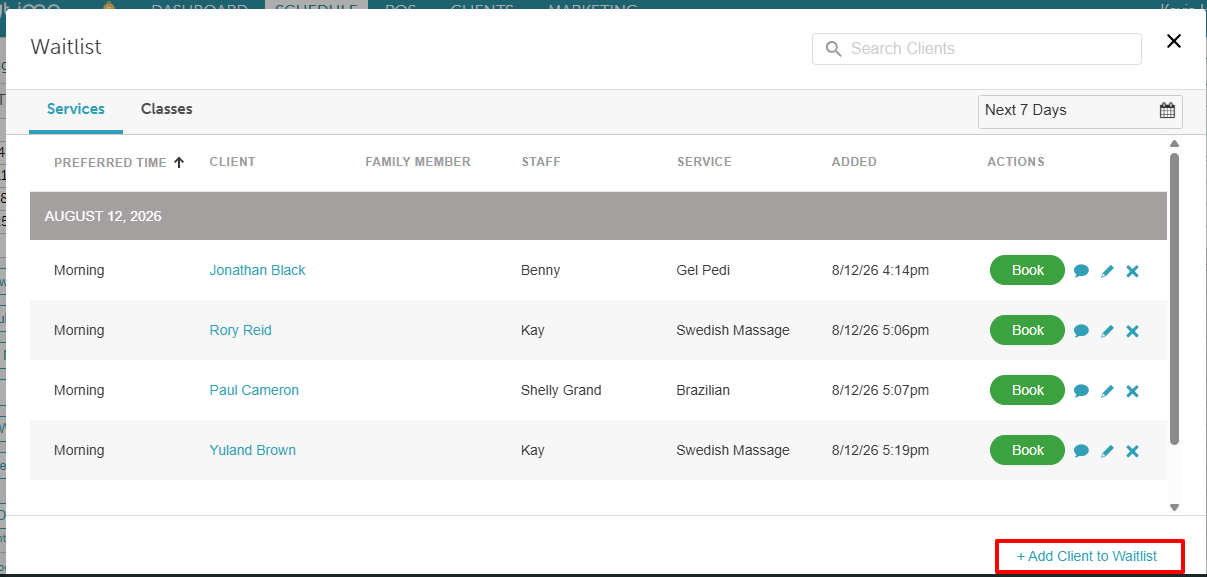
Task: Click the Family Member column header
Action: click(x=418, y=162)
